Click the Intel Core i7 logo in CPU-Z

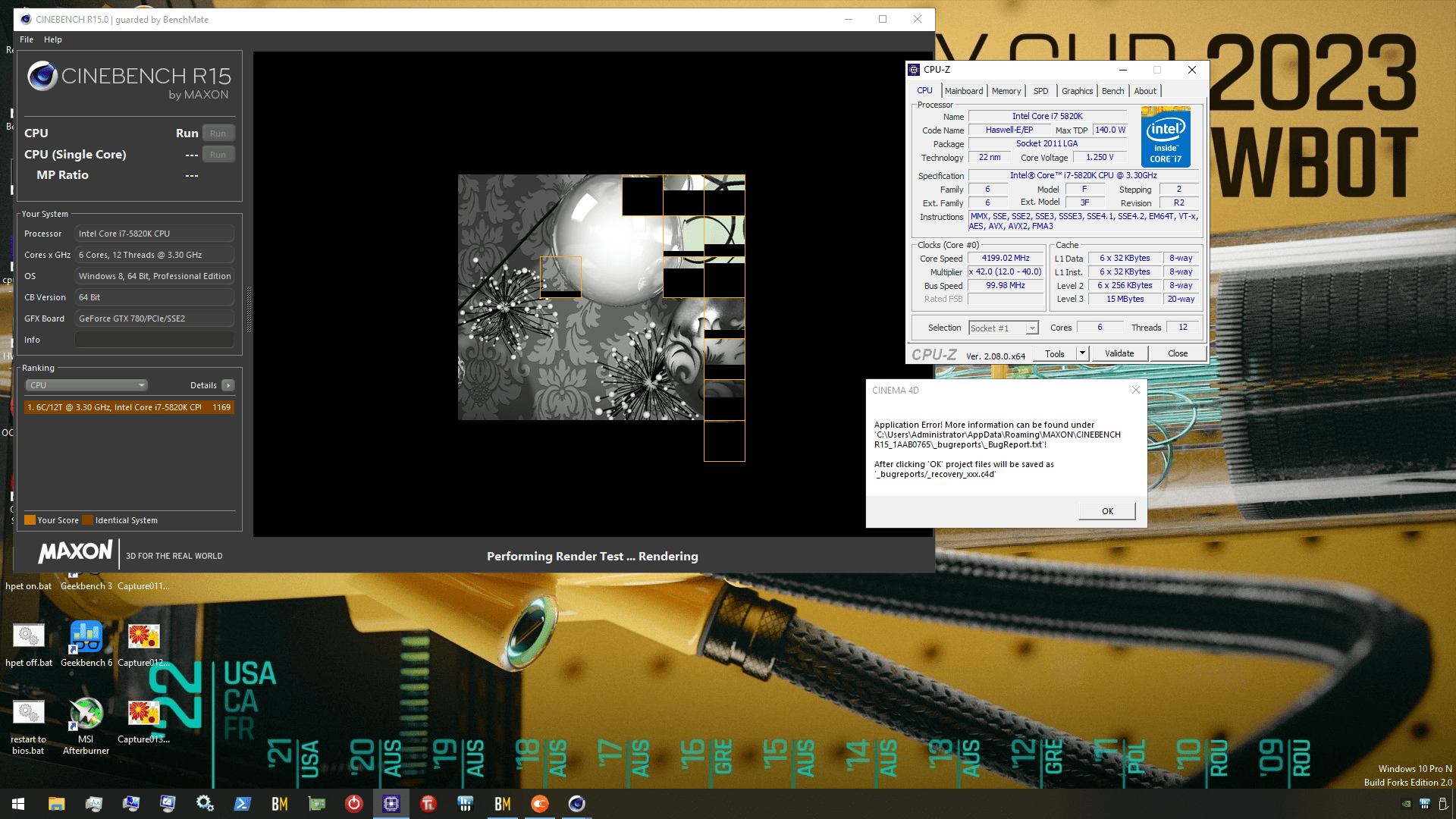pos(1166,137)
